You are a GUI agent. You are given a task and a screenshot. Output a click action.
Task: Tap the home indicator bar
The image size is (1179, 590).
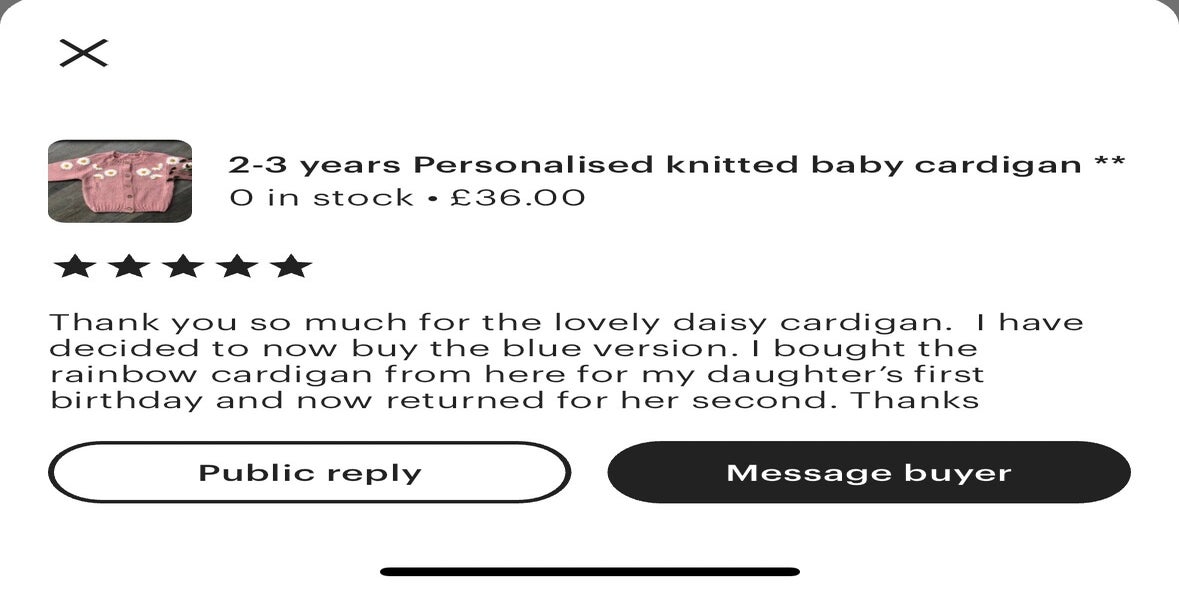(590, 572)
